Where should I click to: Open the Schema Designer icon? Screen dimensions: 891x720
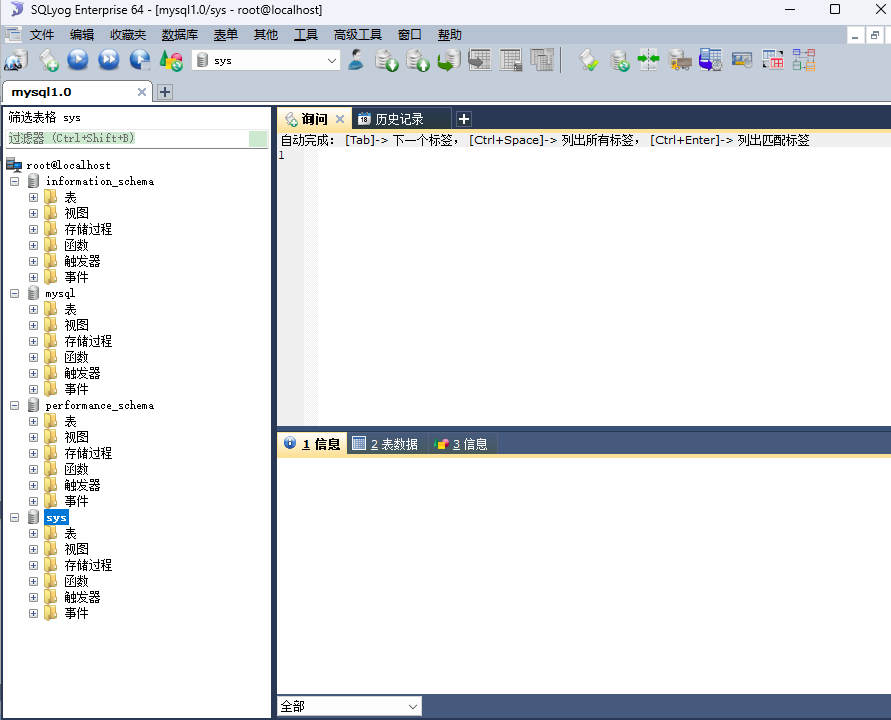[x=804, y=61]
